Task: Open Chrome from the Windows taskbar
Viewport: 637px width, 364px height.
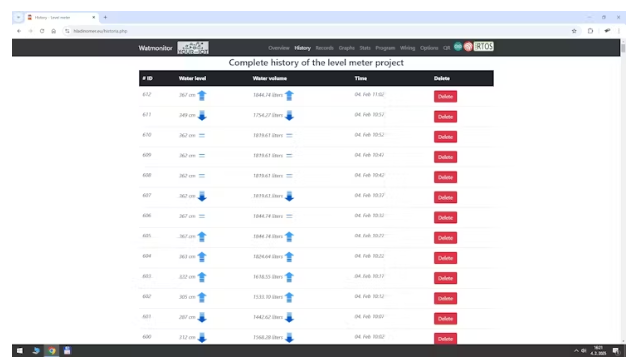Action: tap(52, 351)
